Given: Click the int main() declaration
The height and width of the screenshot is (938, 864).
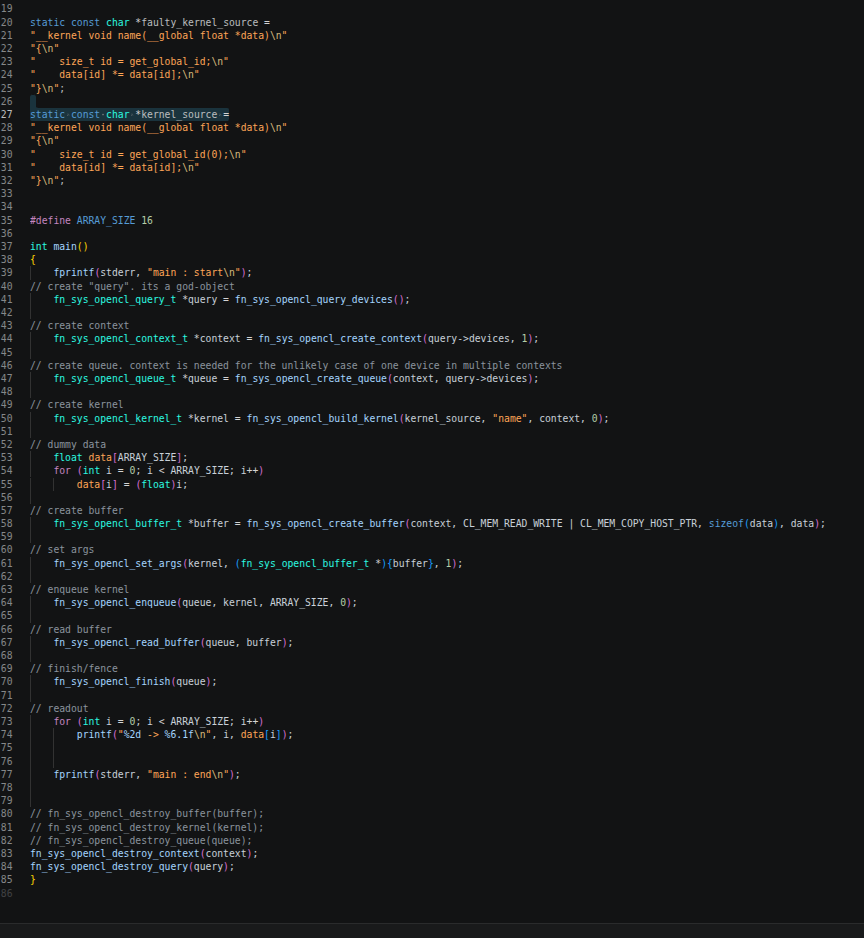Looking at the screenshot, I should point(59,246).
